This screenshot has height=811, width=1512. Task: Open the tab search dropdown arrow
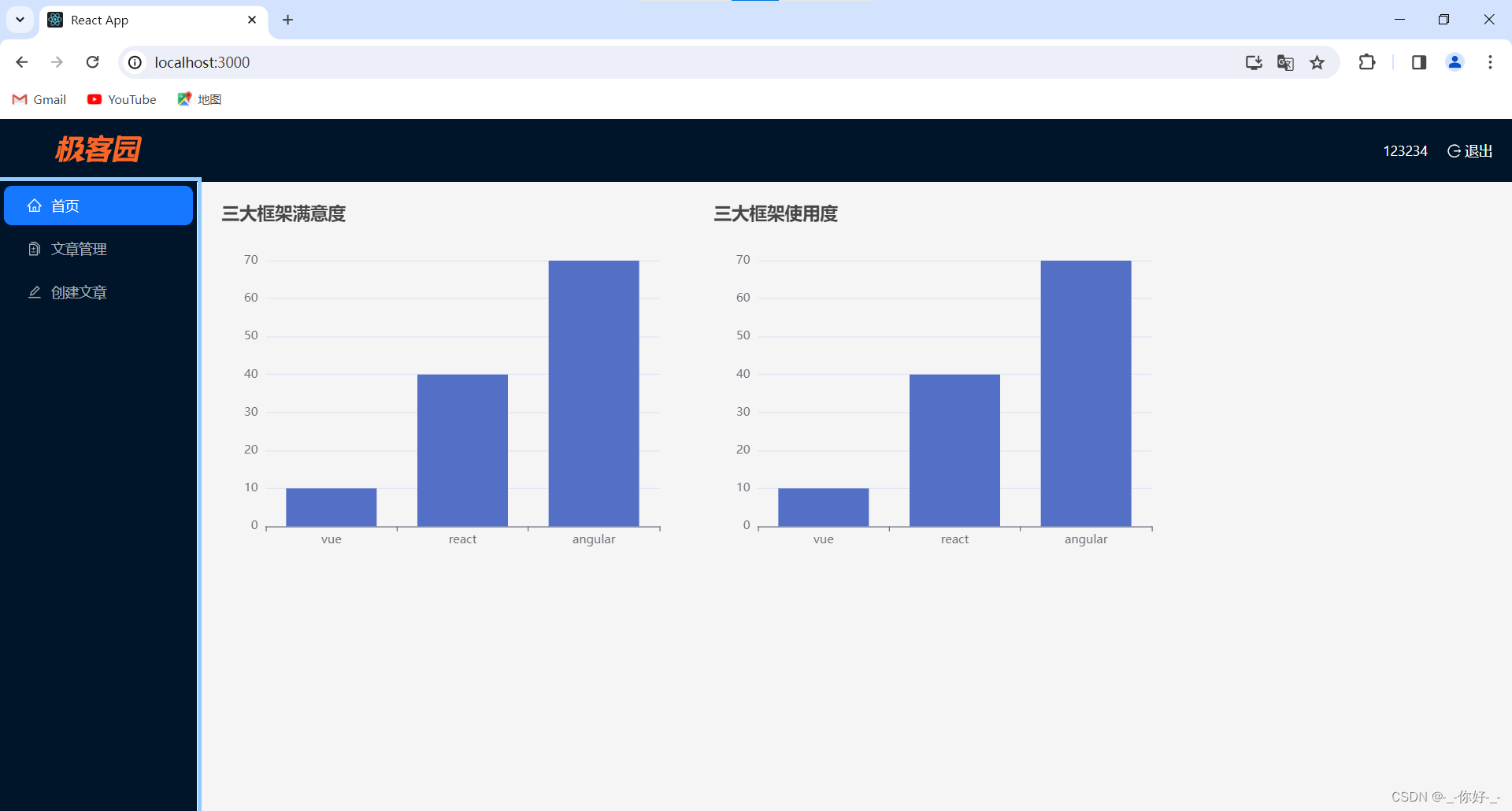coord(20,20)
